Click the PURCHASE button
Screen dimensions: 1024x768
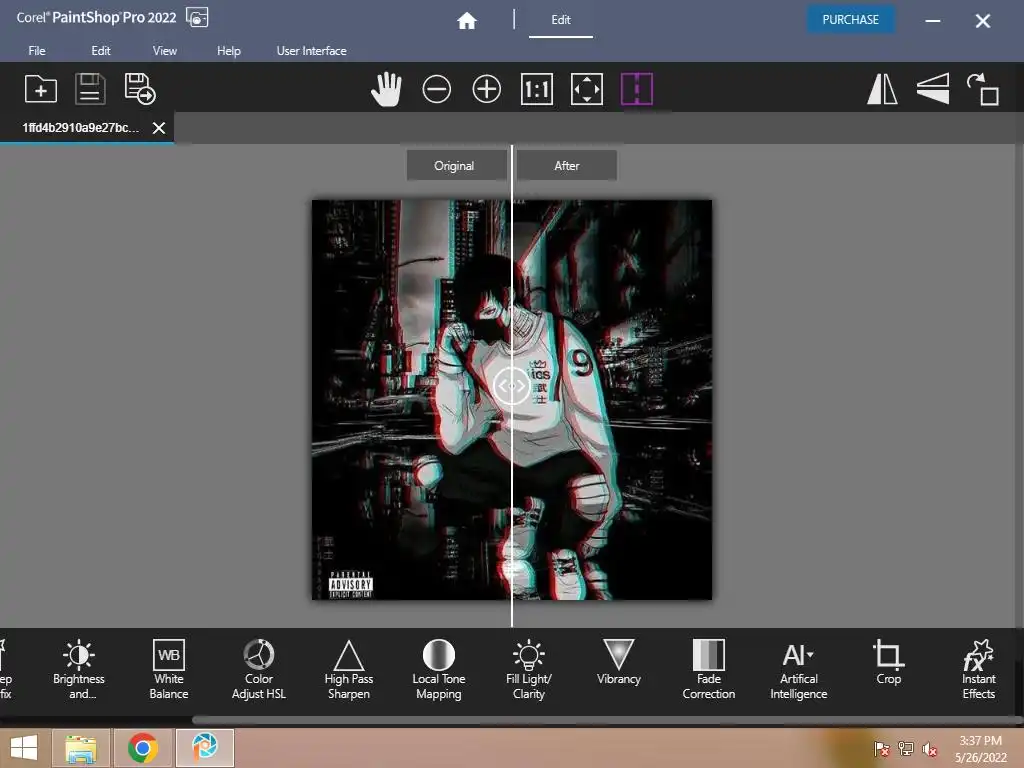pyautogui.click(x=850, y=20)
